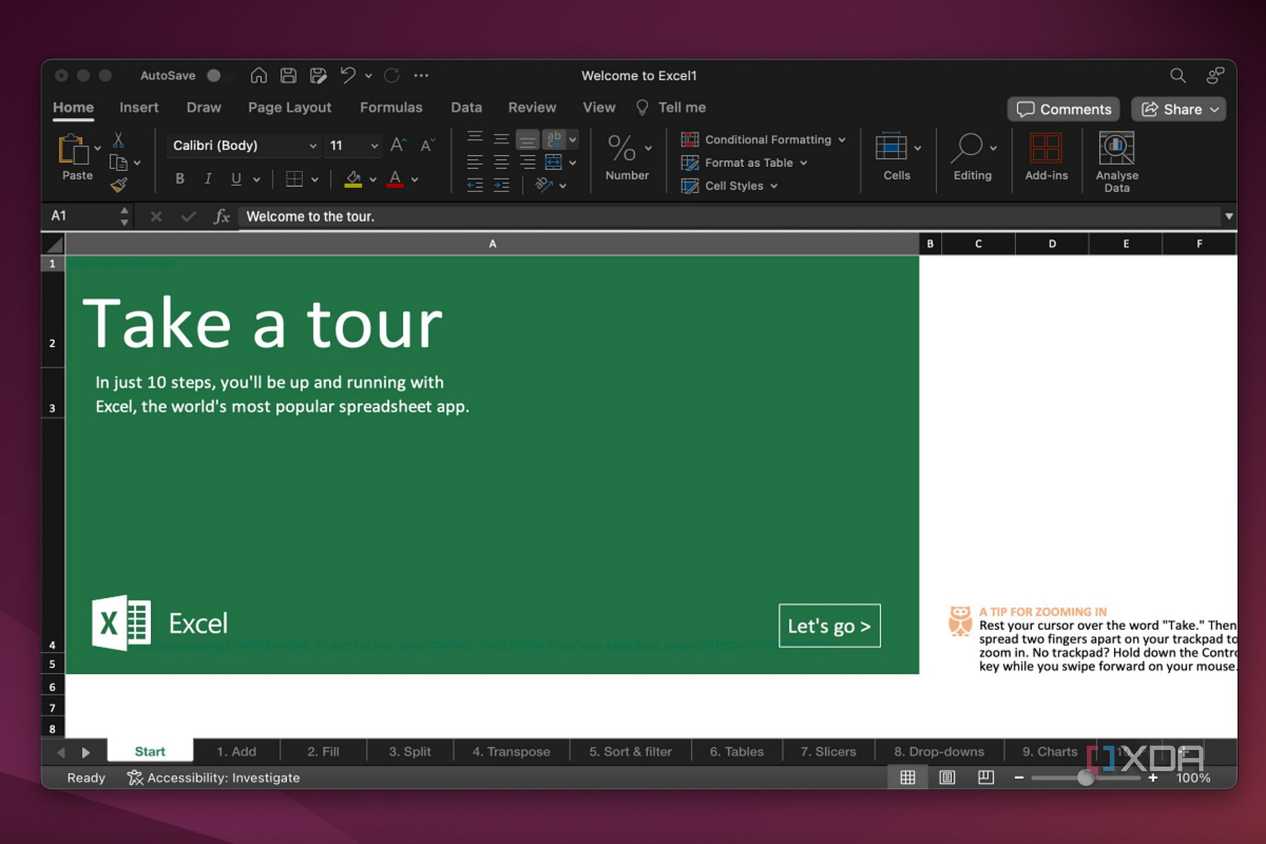1266x844 pixels.
Task: Undo the last action
Action: (347, 75)
